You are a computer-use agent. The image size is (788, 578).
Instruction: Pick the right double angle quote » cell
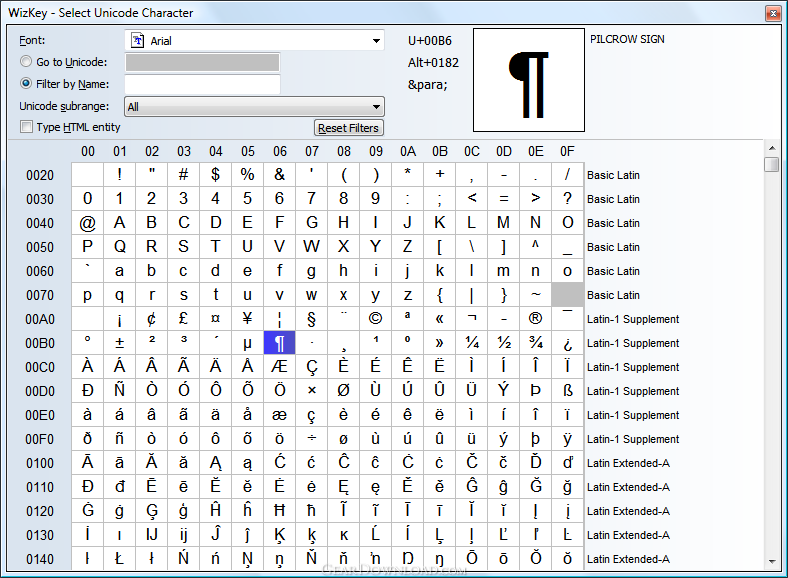439,343
